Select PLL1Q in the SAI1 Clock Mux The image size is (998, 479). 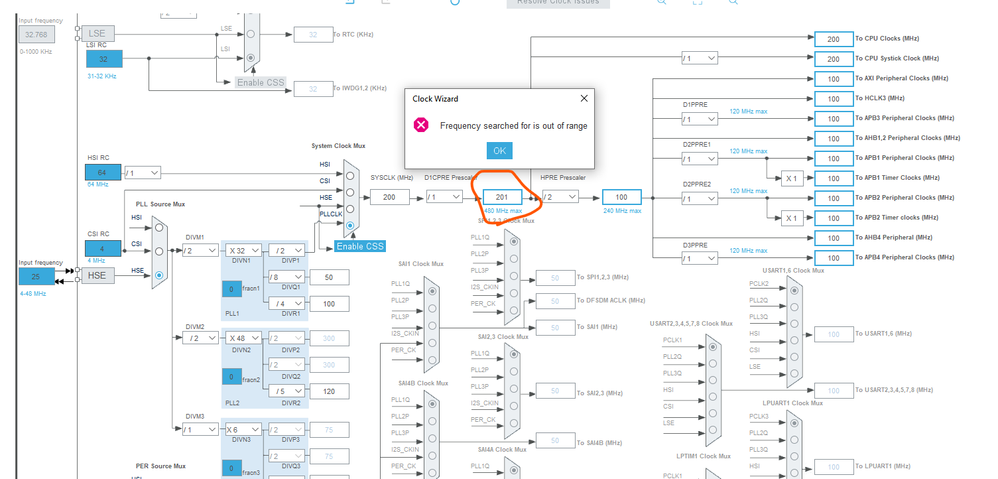[433, 291]
